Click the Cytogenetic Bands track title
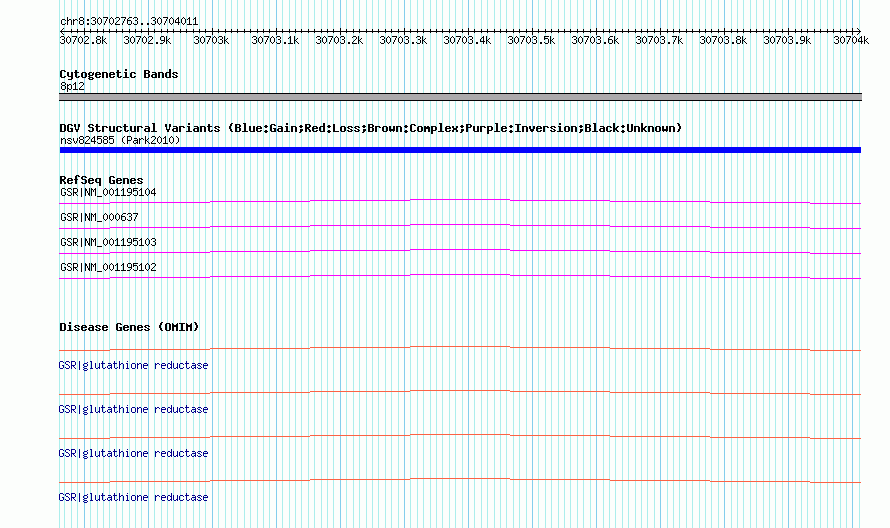Screen dimensions: 890x528 (119, 74)
